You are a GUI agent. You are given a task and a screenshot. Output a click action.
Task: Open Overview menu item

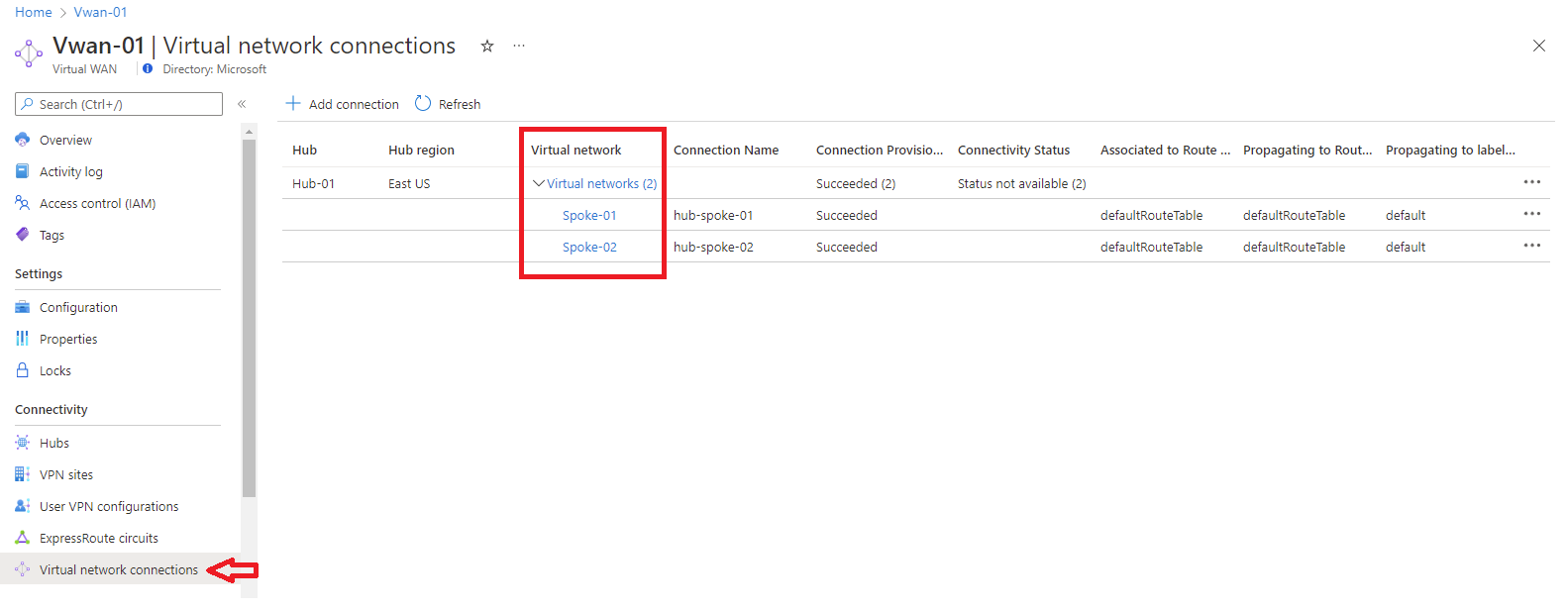65,141
